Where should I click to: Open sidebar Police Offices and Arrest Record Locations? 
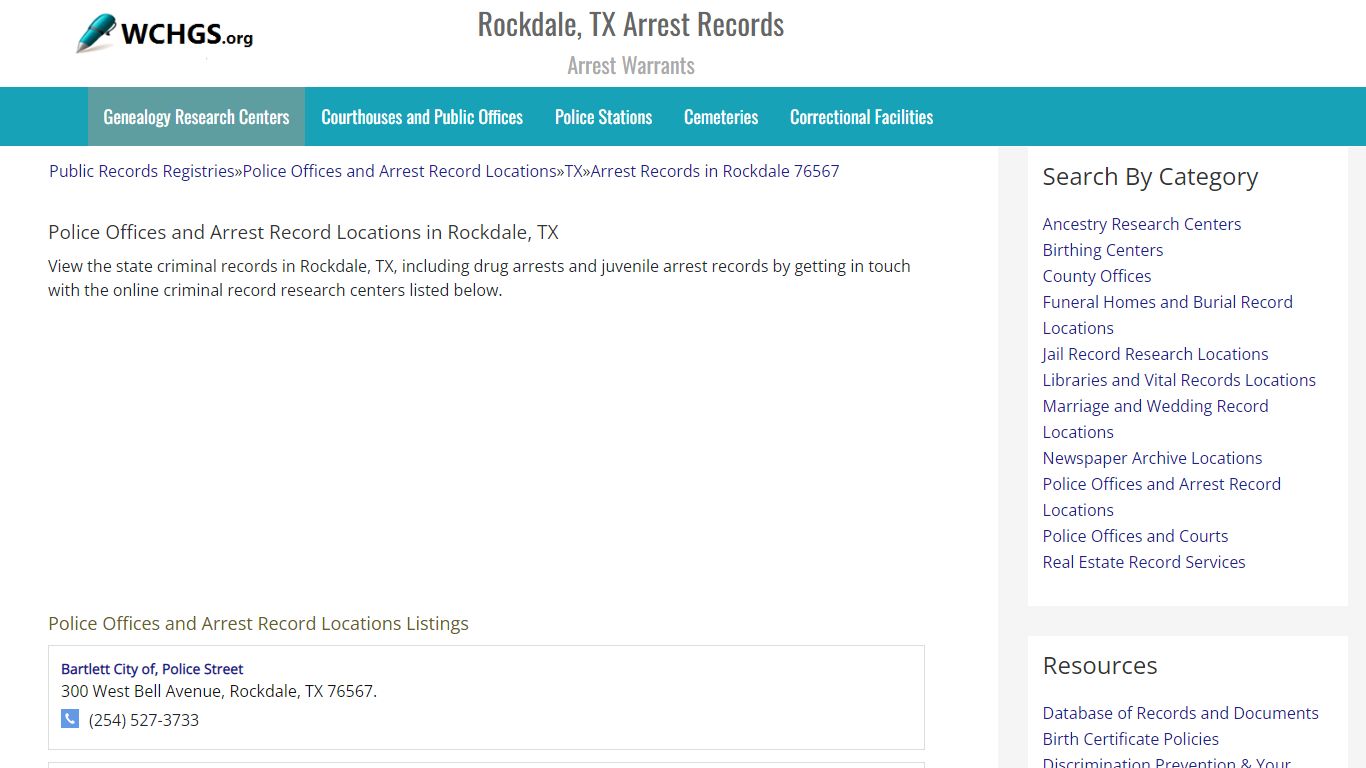[x=1161, y=497]
